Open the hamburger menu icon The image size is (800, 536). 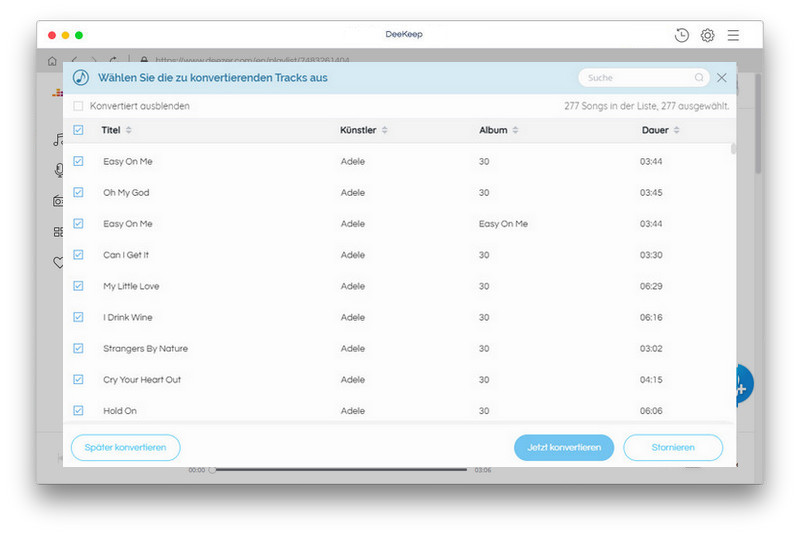pyautogui.click(x=733, y=35)
